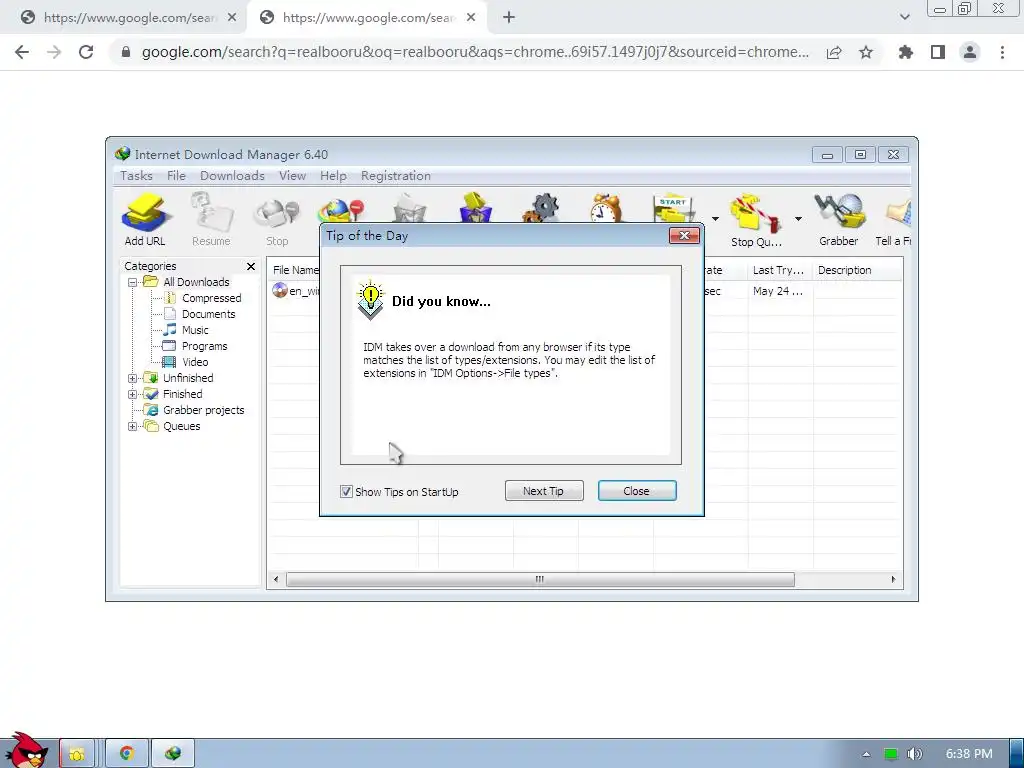The width and height of the screenshot is (1024, 768).
Task: Click the Stop All globe icon
Action: 341,210
